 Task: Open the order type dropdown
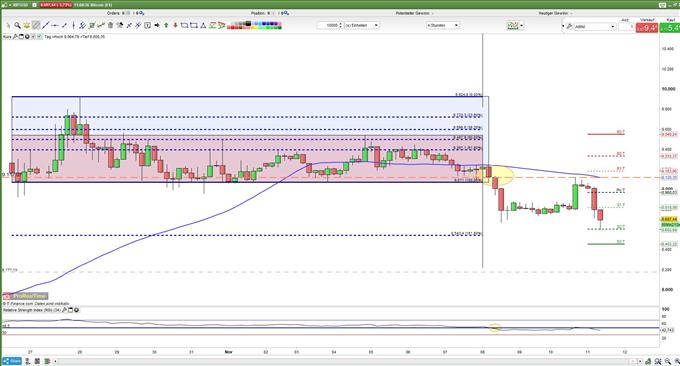click(594, 26)
